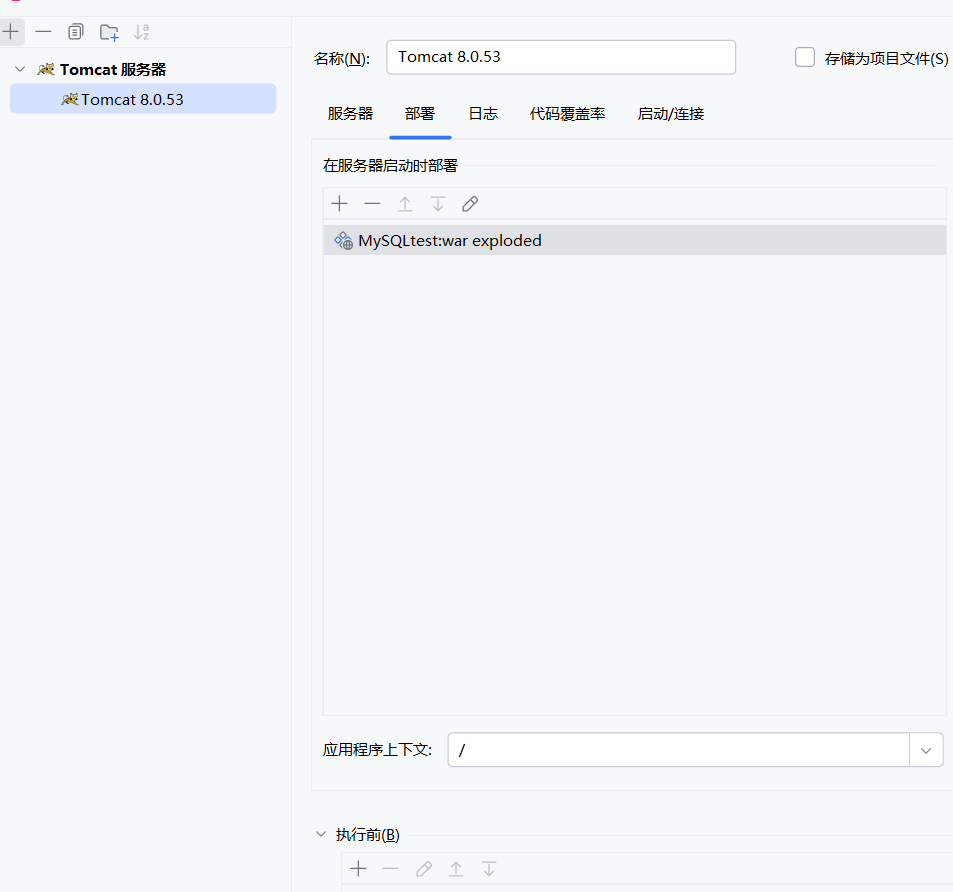
Task: Switch to the 部署 tab
Action: coord(420,114)
